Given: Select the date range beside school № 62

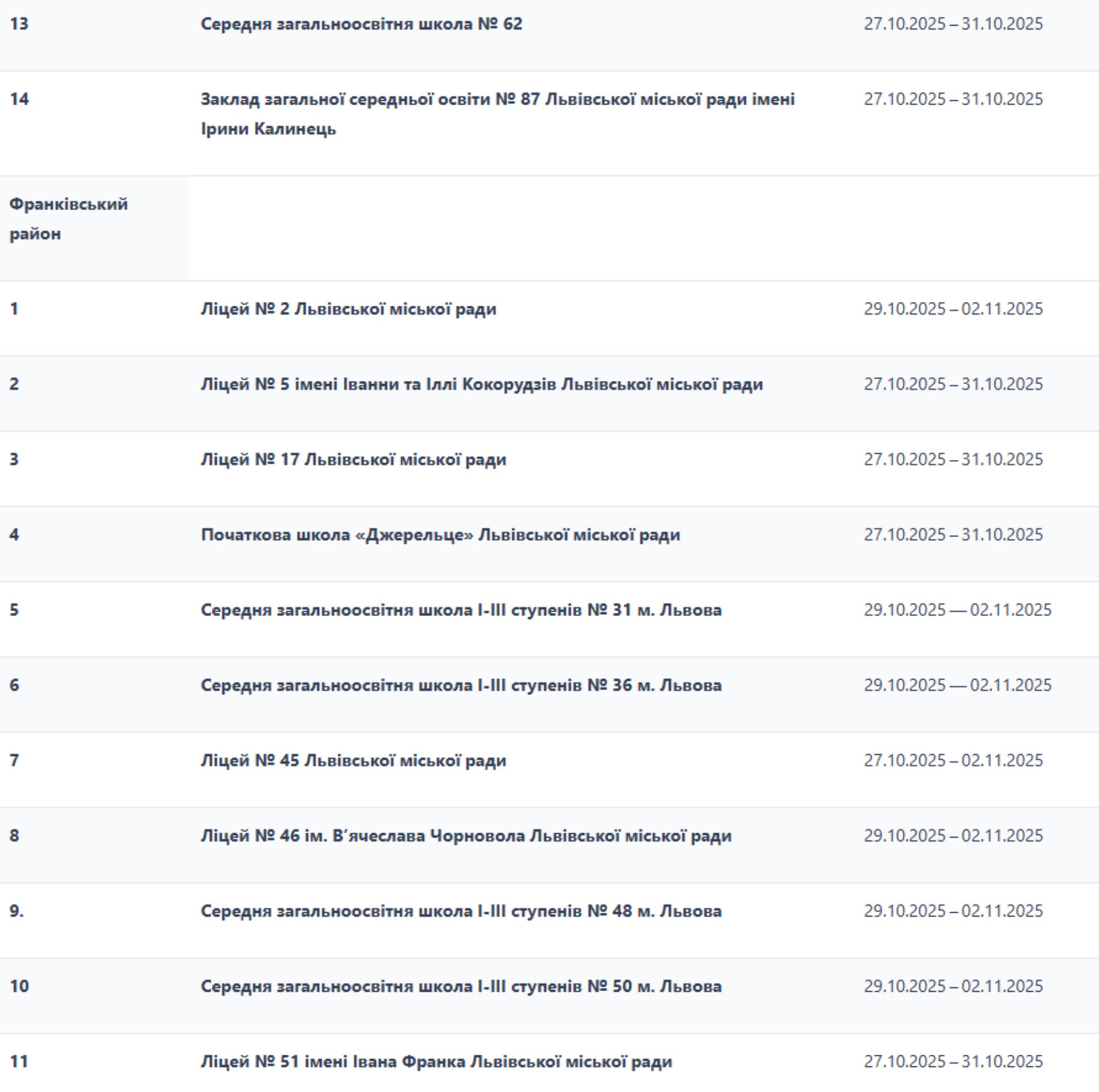Looking at the screenshot, I should click(x=953, y=24).
